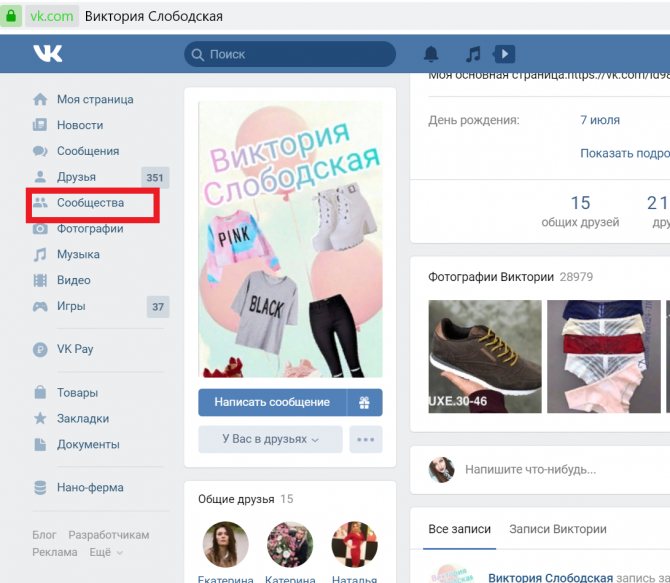This screenshot has height=583, width=670.
Task: Open the three-dots profile actions button
Action: coord(366,439)
